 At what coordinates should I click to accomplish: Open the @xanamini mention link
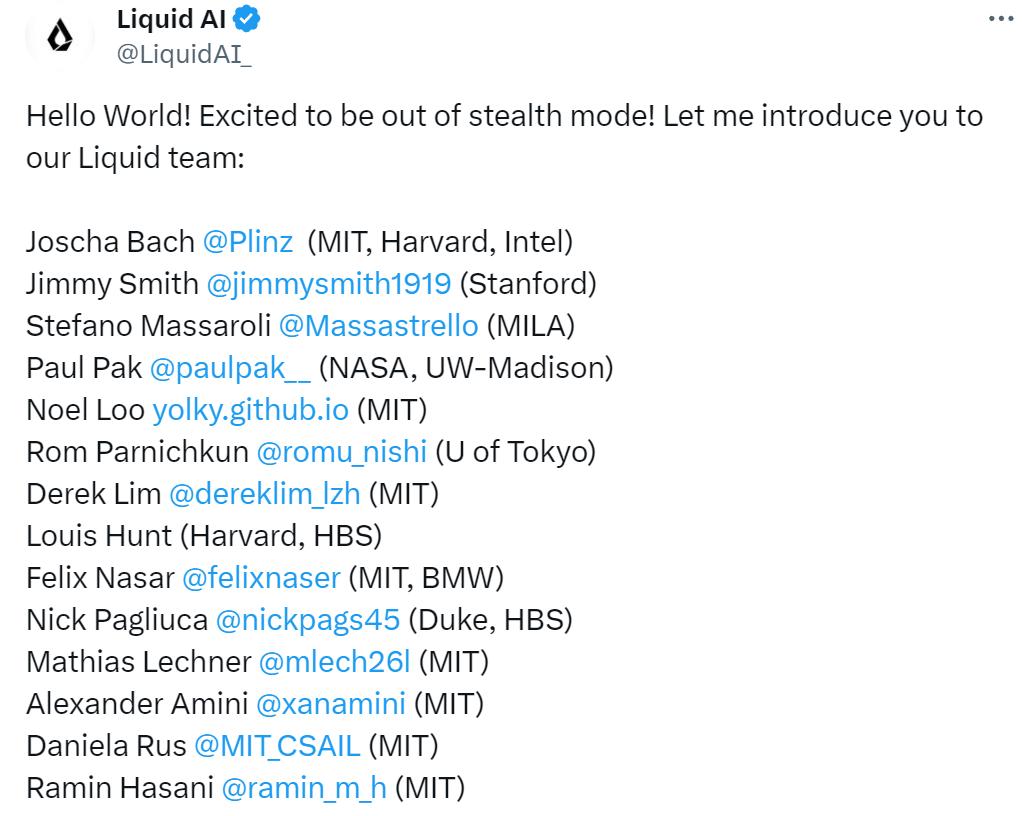330,704
